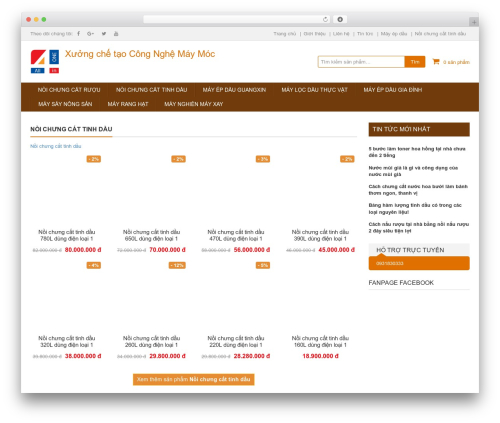Click Xem thêm sản phẩm Nồi chưng cất tinh dầu button
This screenshot has height=423, width=500.
[194, 379]
